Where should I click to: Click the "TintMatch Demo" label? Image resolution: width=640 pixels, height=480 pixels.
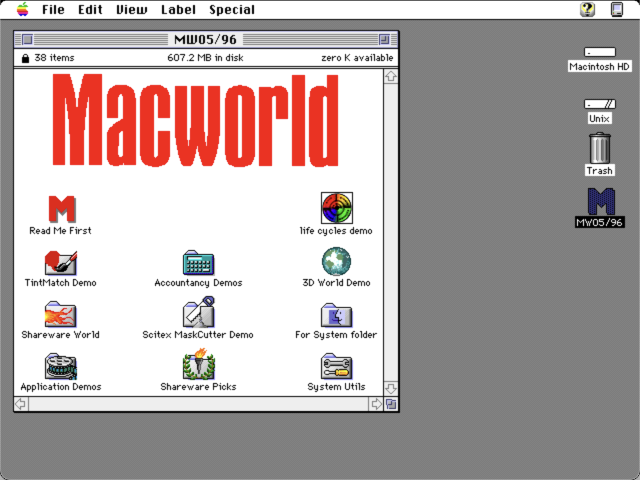(60, 282)
